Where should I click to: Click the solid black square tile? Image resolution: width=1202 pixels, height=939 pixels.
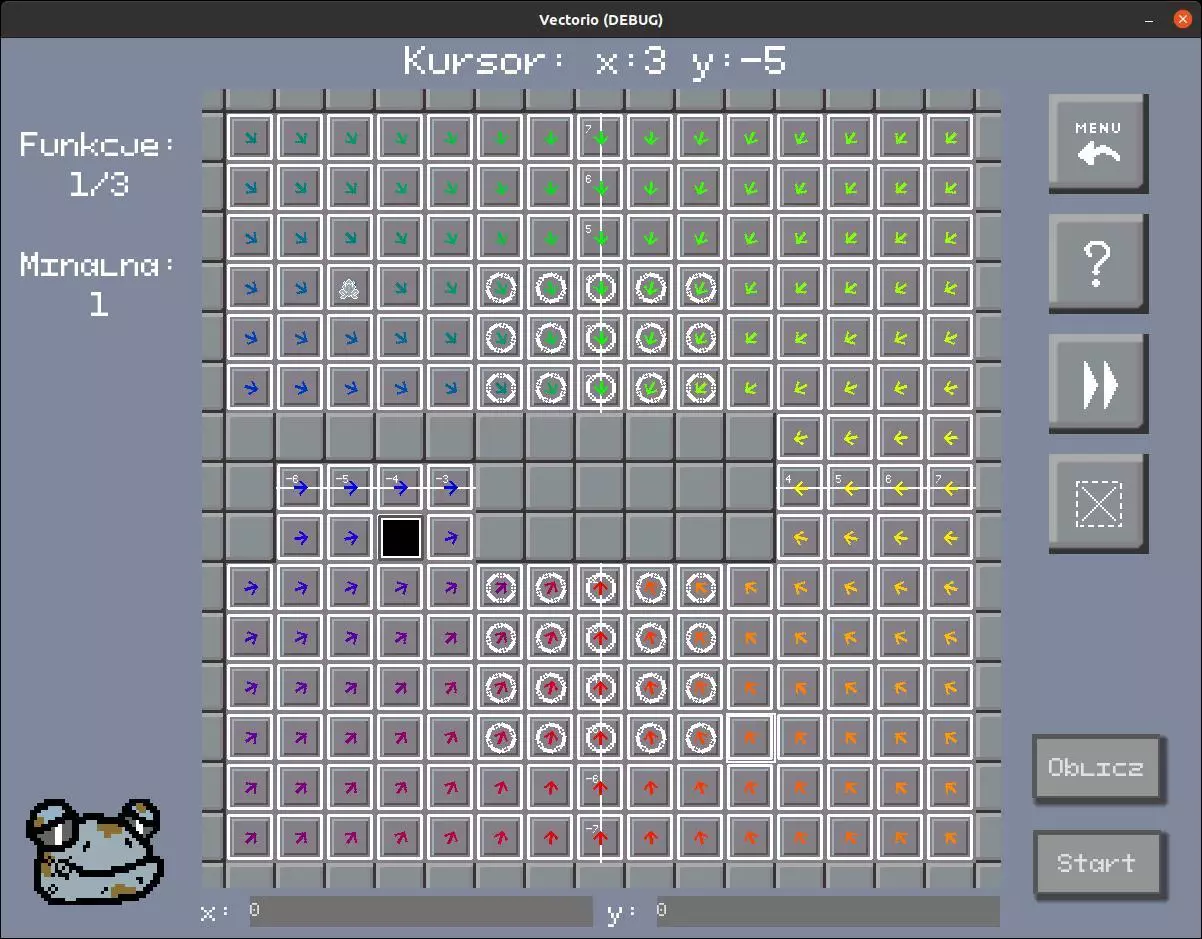click(400, 538)
